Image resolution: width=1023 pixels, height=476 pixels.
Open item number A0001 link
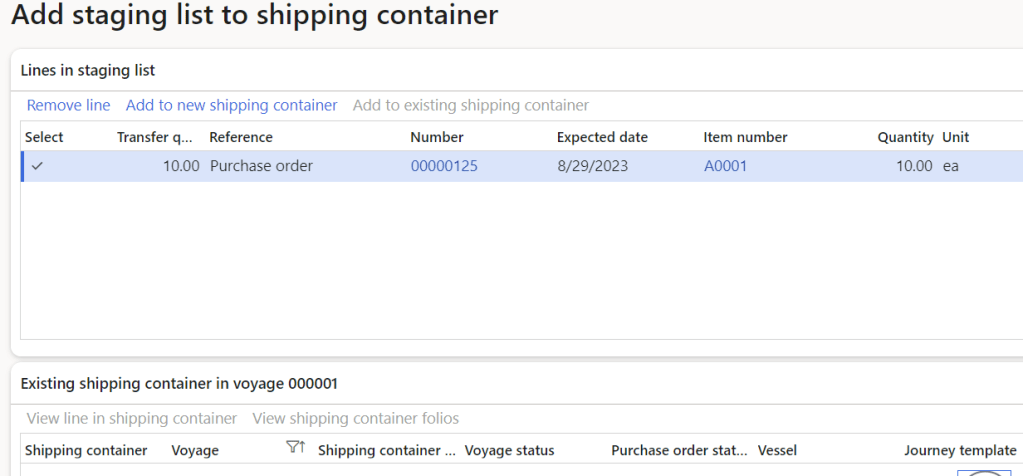tap(725, 166)
